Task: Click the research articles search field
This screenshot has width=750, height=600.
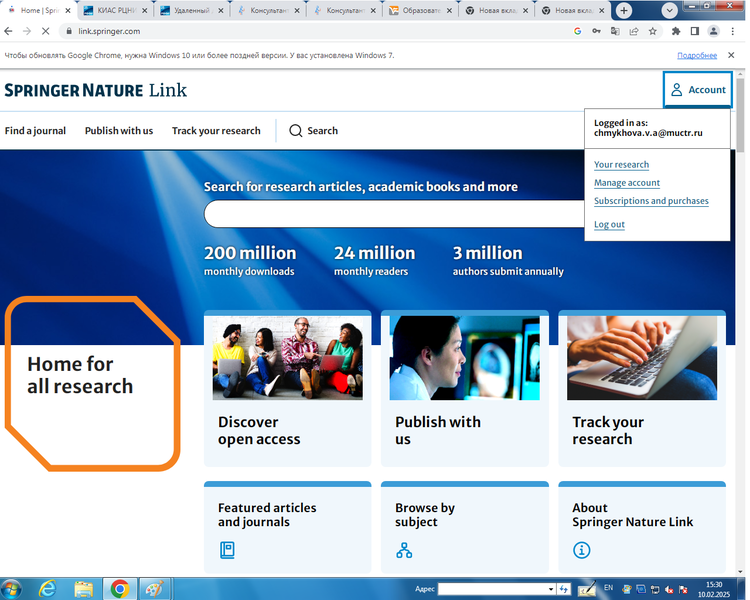Action: click(x=394, y=213)
